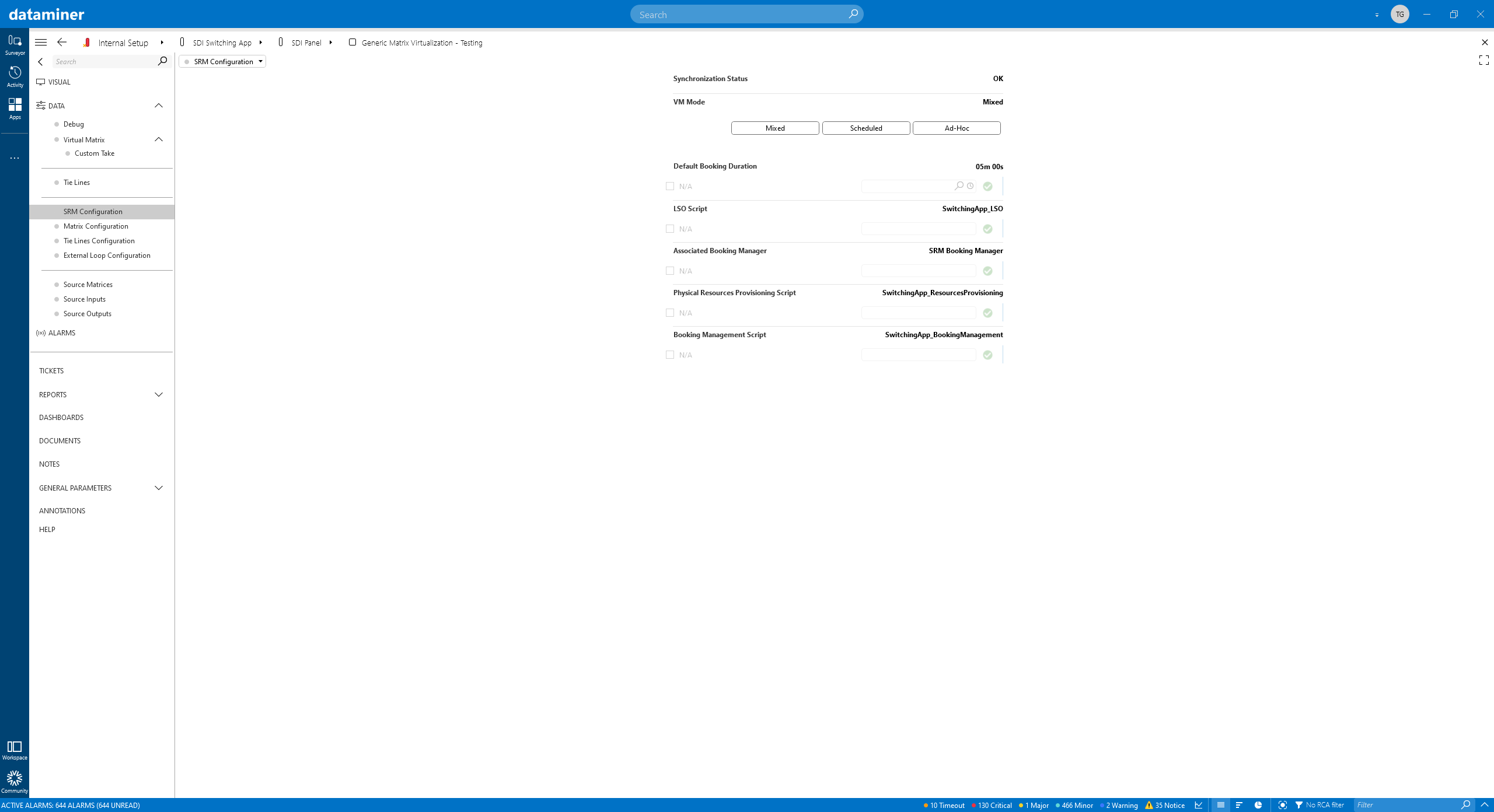Image resolution: width=1494 pixels, height=812 pixels.
Task: Select Matrix Configuration in the tree
Action: click(96, 226)
